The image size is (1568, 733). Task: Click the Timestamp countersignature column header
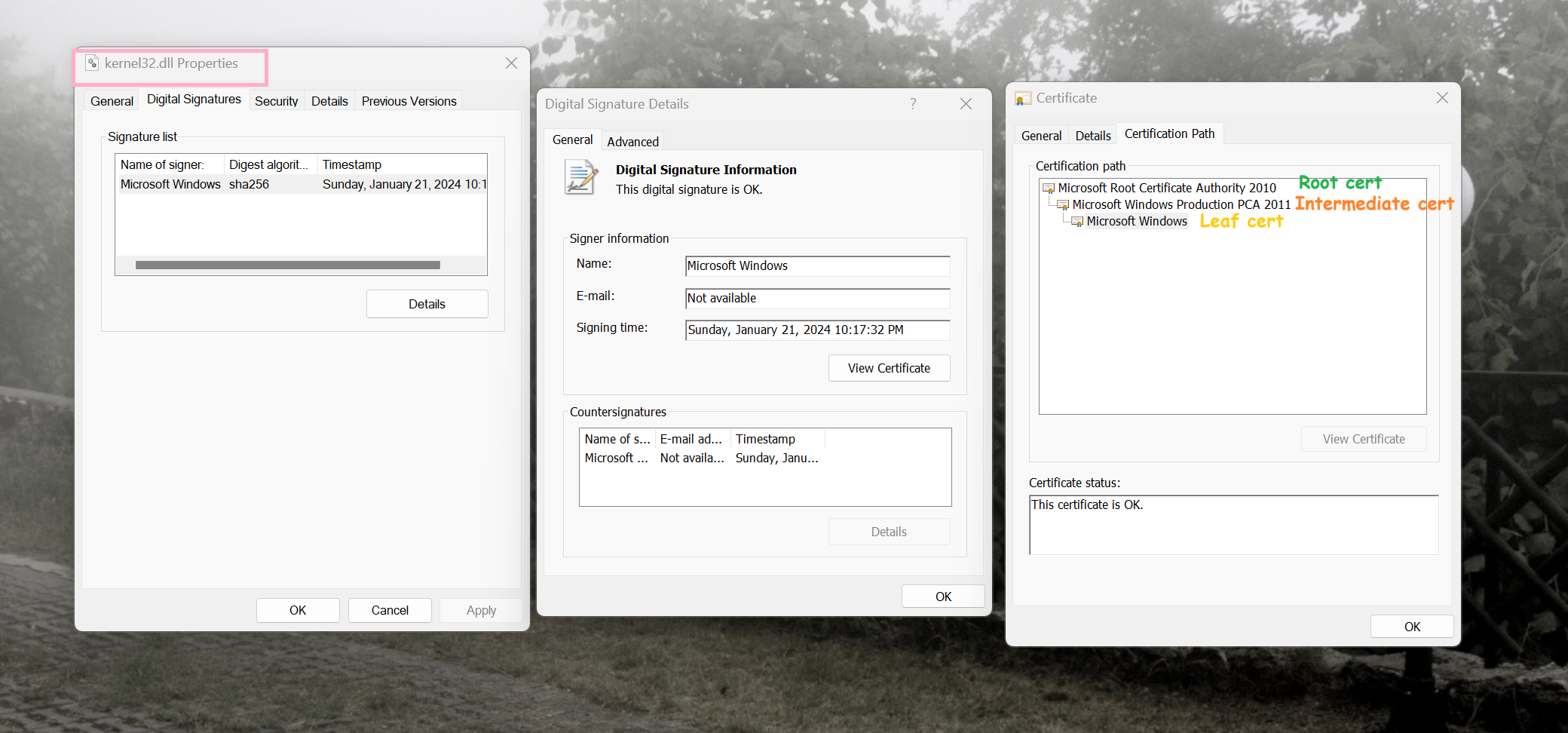[x=778, y=439]
